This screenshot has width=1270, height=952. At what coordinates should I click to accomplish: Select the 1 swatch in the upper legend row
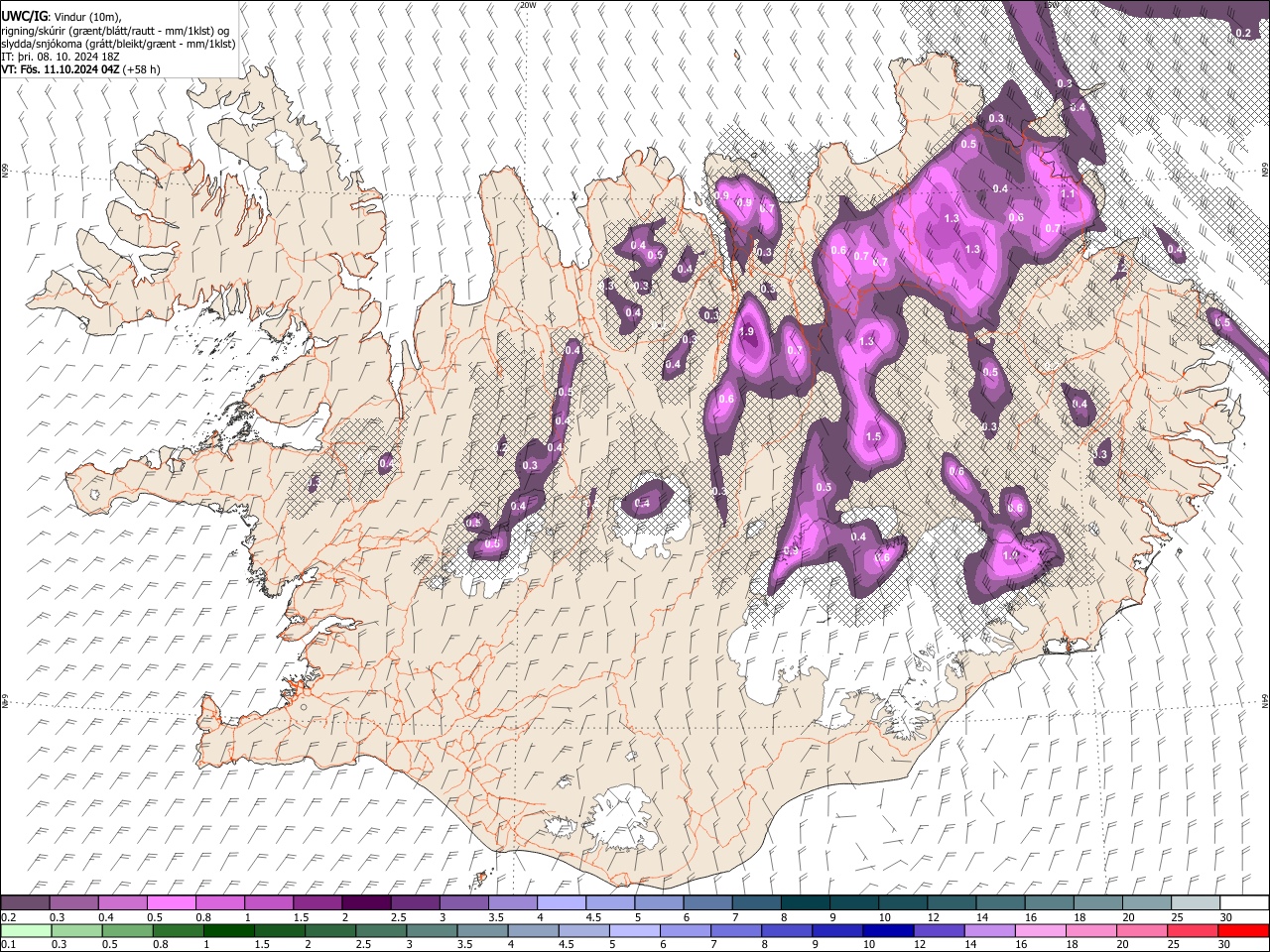pyautogui.click(x=268, y=903)
